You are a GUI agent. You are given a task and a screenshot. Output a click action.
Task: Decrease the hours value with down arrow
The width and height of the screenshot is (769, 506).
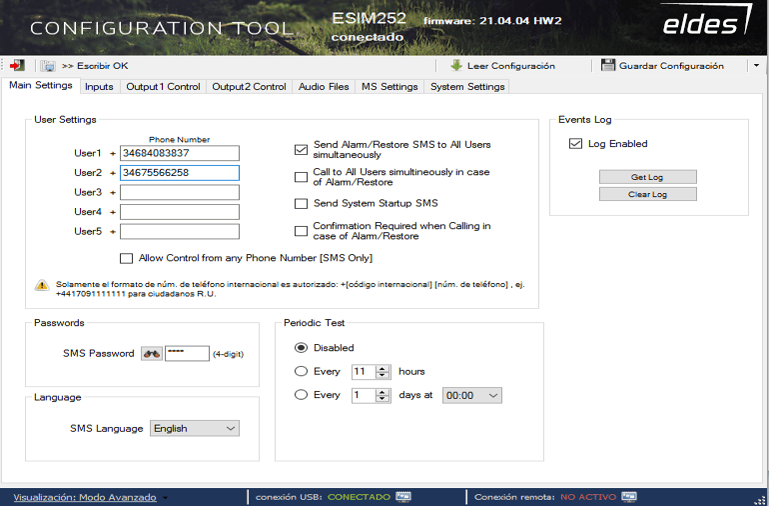383,376
